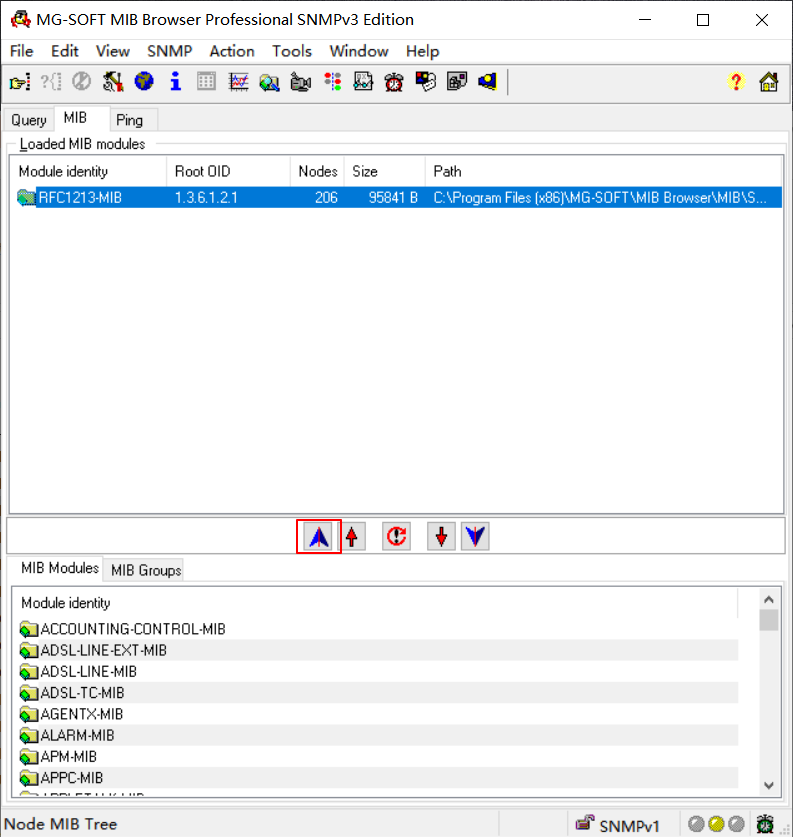The width and height of the screenshot is (793, 837).
Task: Click the single red up-arrow load button
Action: (x=352, y=536)
